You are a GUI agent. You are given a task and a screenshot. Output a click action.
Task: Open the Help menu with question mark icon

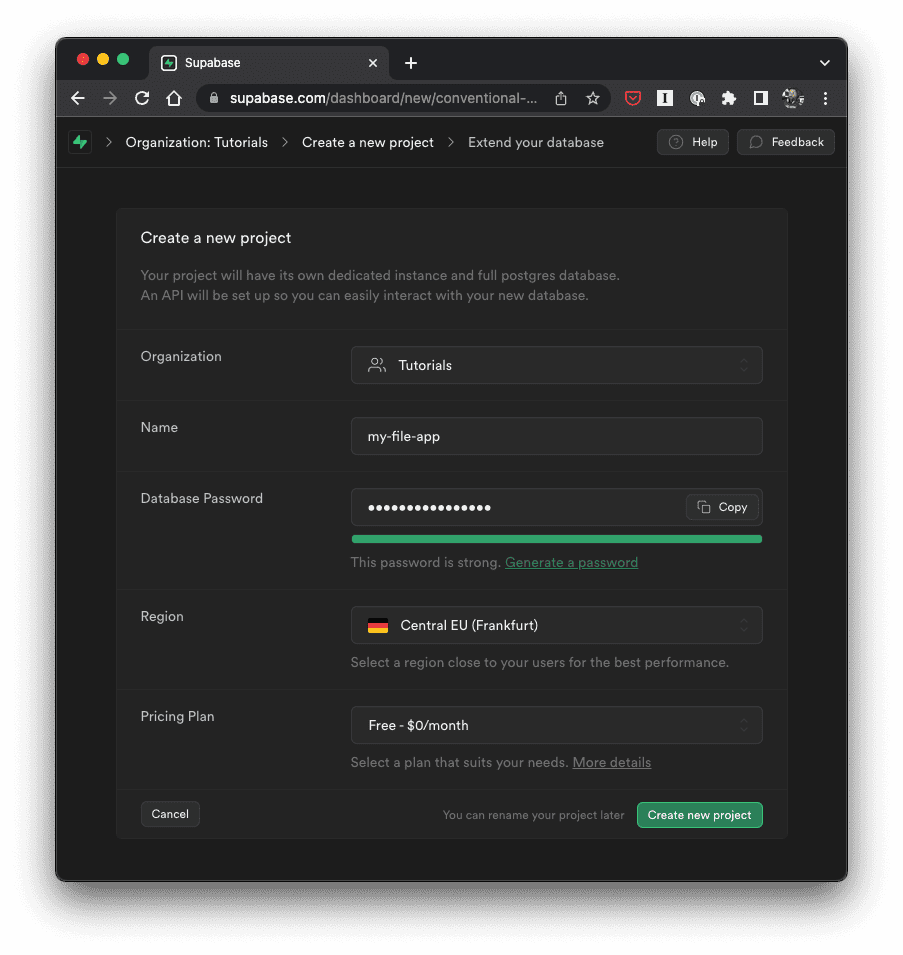tap(692, 142)
